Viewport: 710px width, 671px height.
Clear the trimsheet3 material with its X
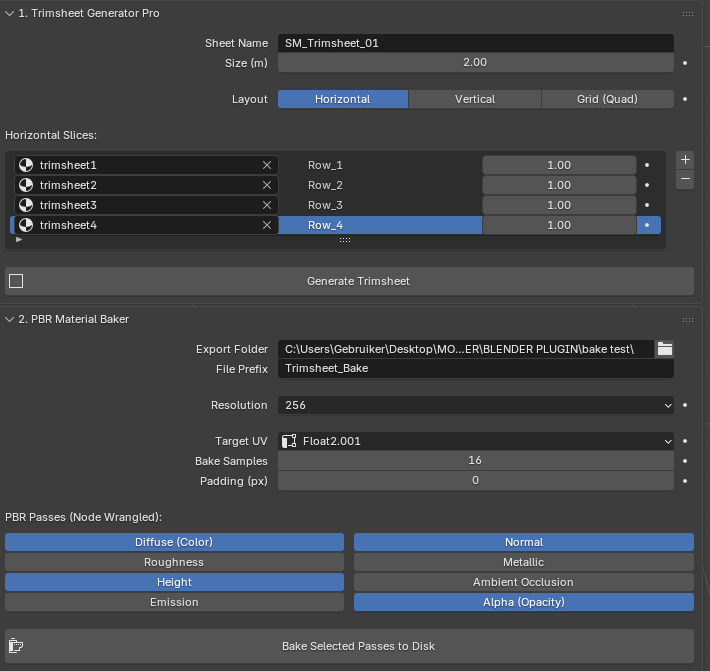click(267, 205)
